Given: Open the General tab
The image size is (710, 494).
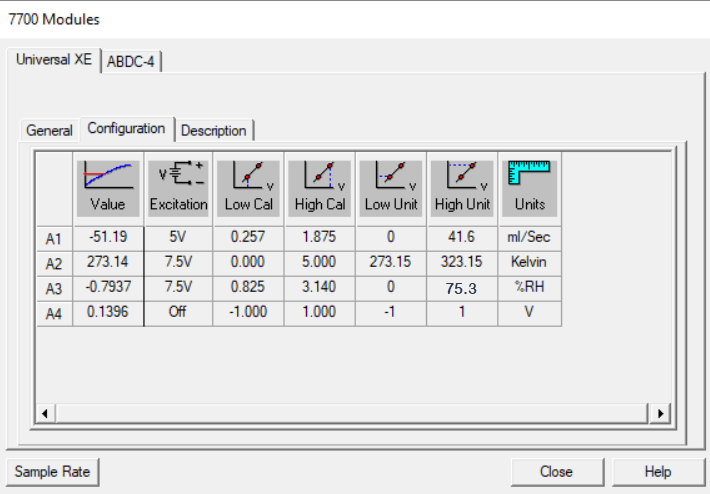Looking at the screenshot, I should pyautogui.click(x=49, y=130).
